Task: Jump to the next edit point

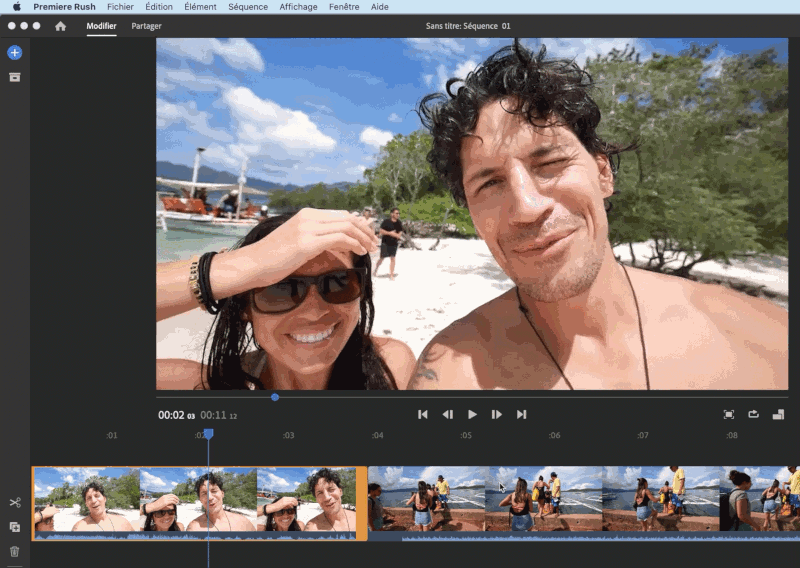Action: coord(521,414)
